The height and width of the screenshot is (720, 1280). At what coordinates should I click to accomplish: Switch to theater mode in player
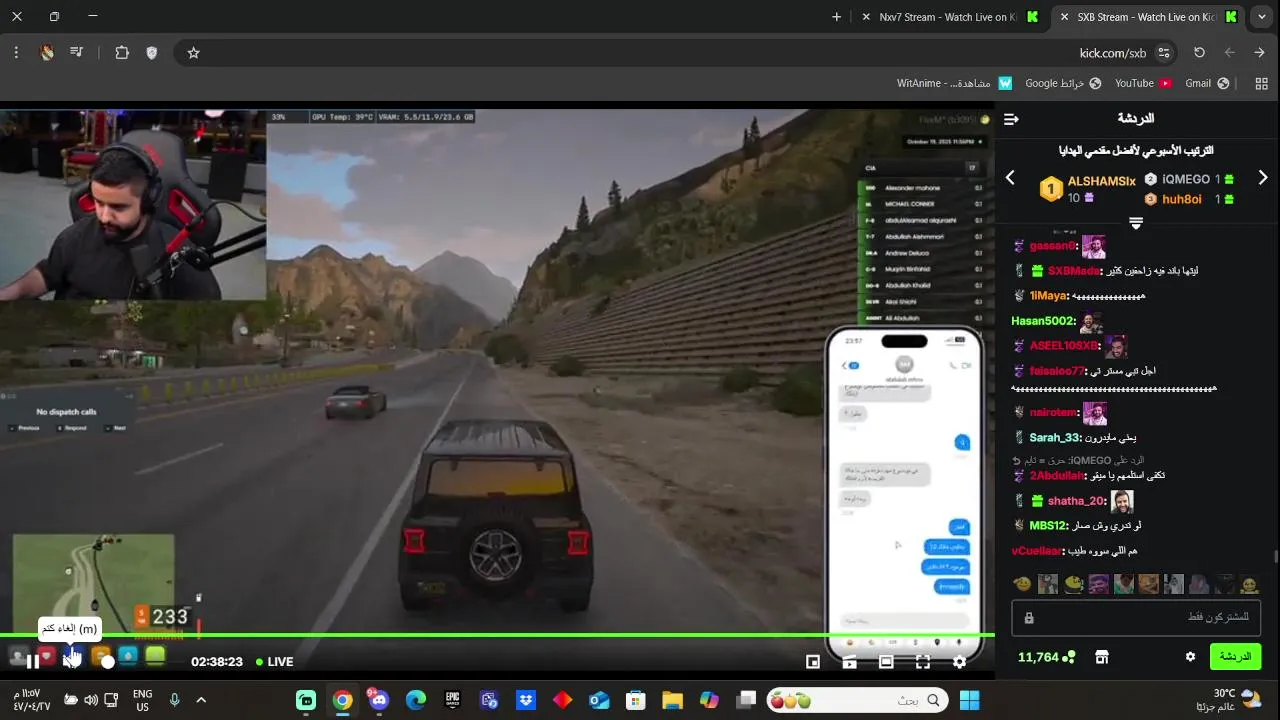[886, 662]
